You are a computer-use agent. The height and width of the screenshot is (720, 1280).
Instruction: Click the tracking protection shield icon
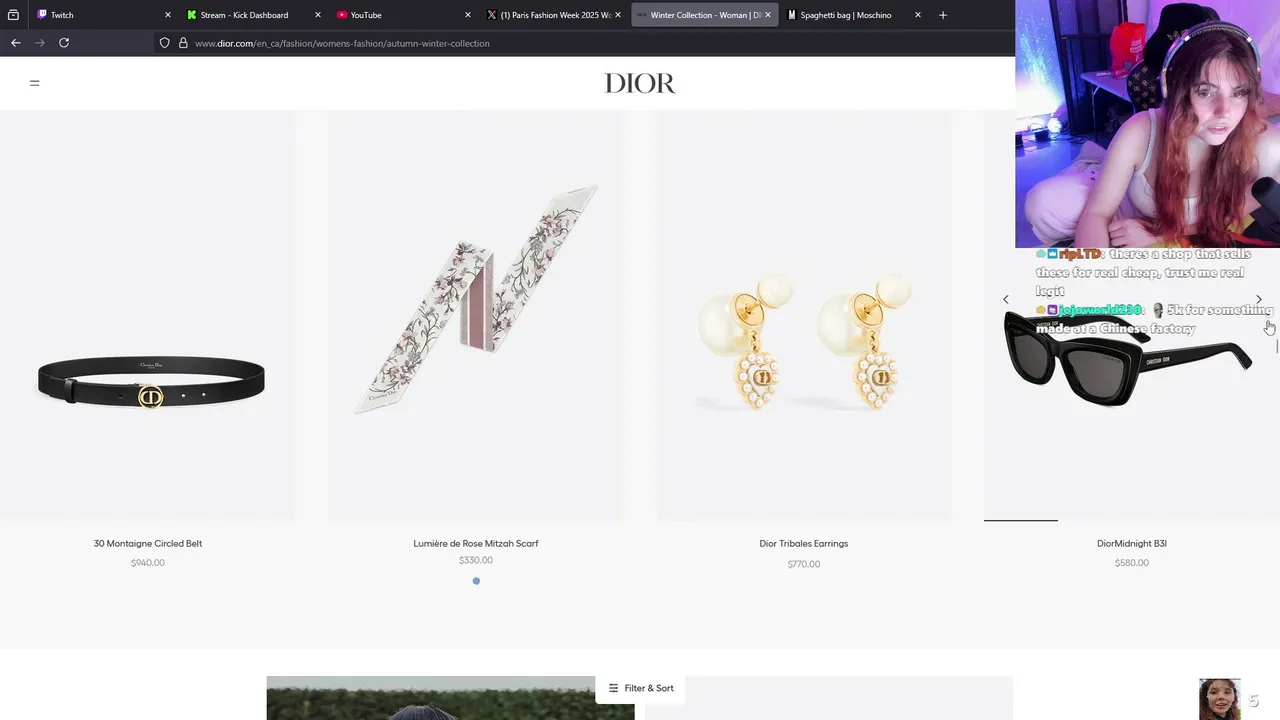click(165, 43)
